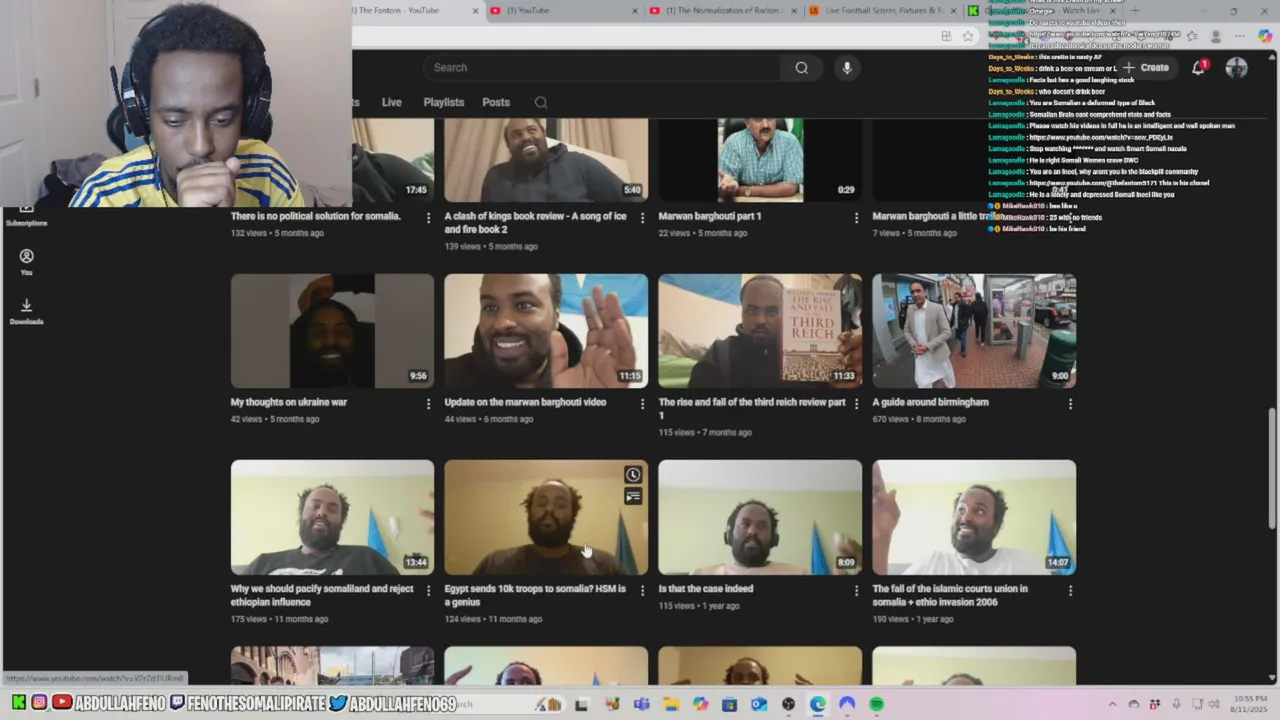
Task: Open Outlook from the taskbar
Action: [759, 704]
